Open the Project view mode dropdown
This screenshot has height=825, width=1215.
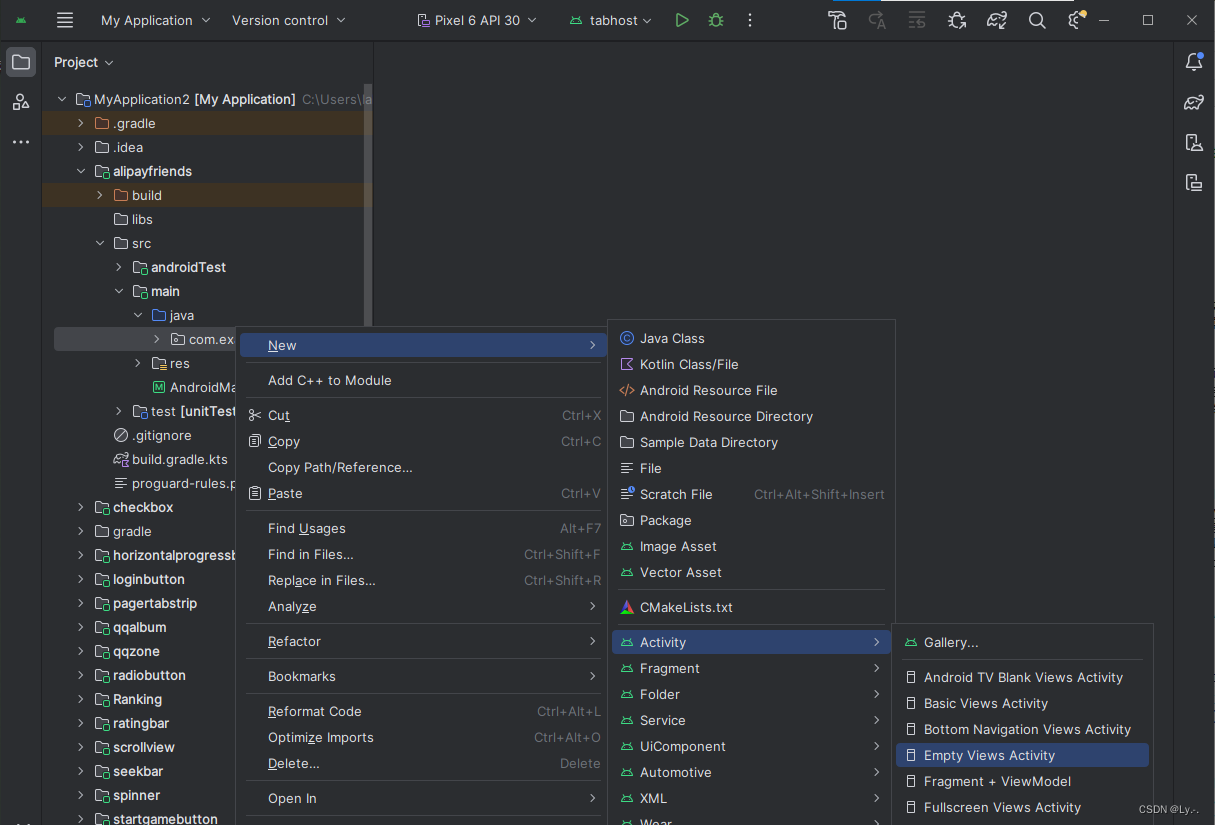click(84, 62)
